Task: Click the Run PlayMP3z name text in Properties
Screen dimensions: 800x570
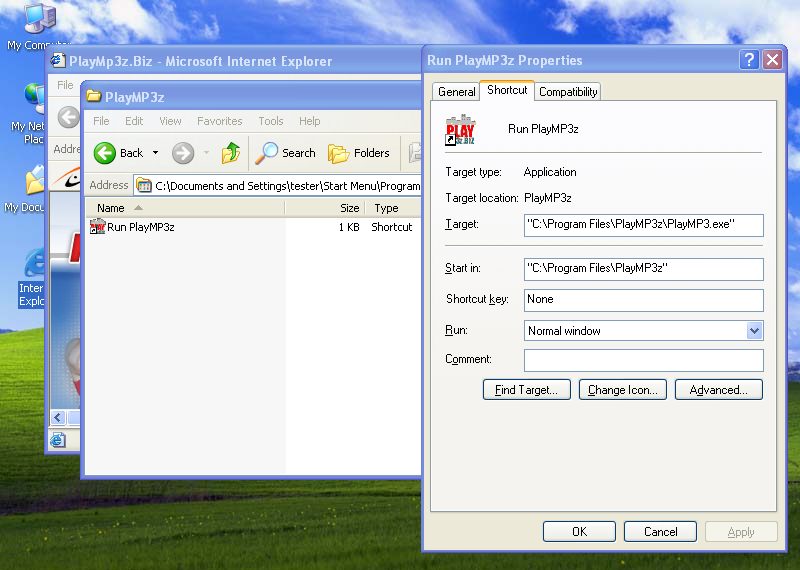Action: tap(543, 129)
